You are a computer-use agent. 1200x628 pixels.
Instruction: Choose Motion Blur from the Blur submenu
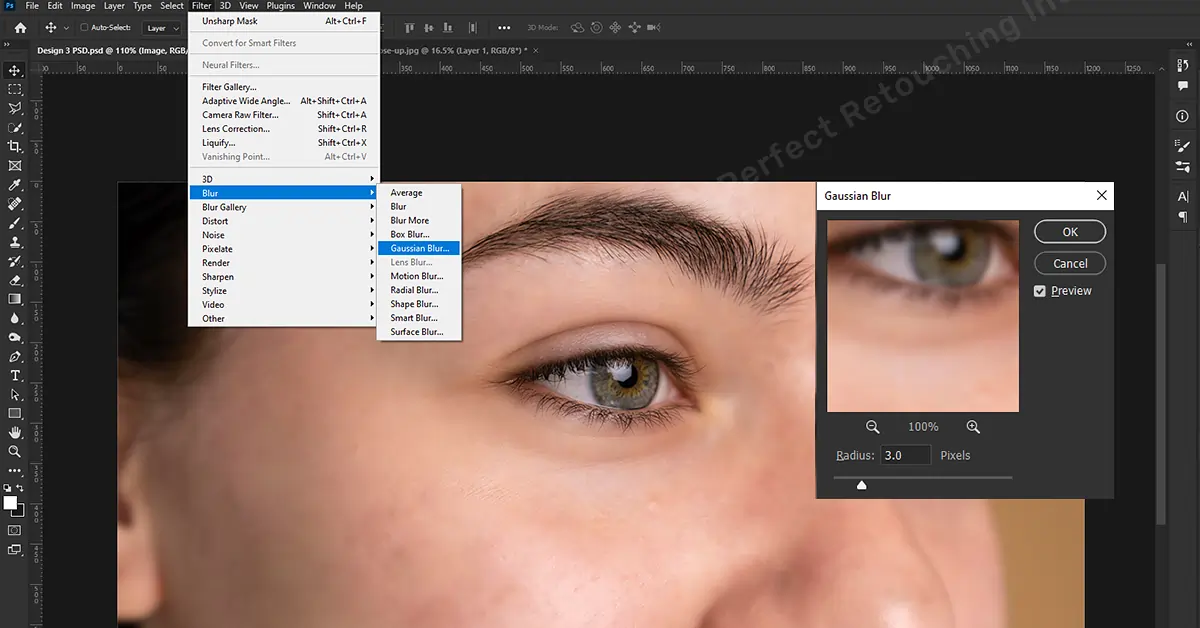tap(417, 276)
